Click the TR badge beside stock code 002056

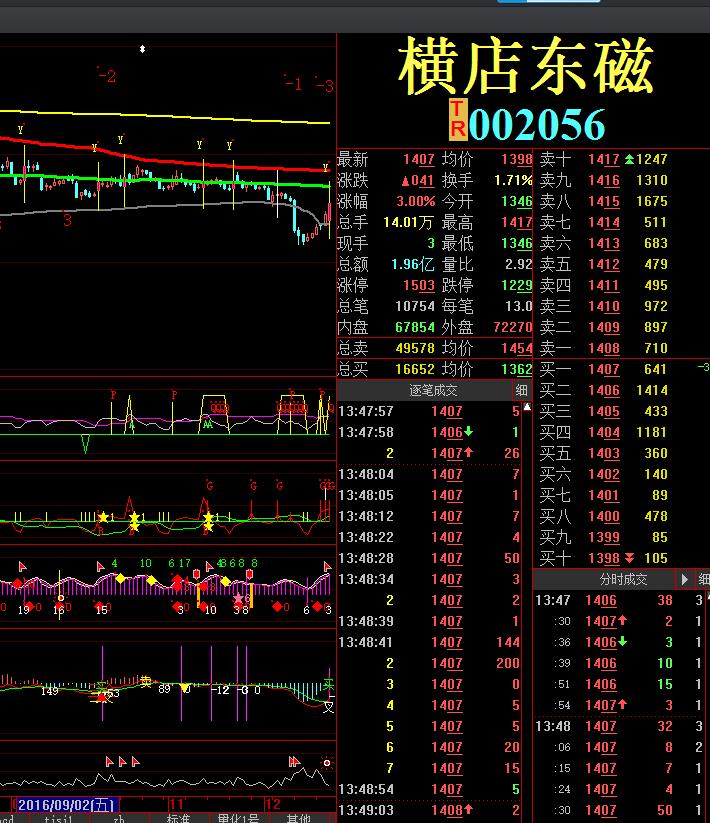(x=458, y=120)
